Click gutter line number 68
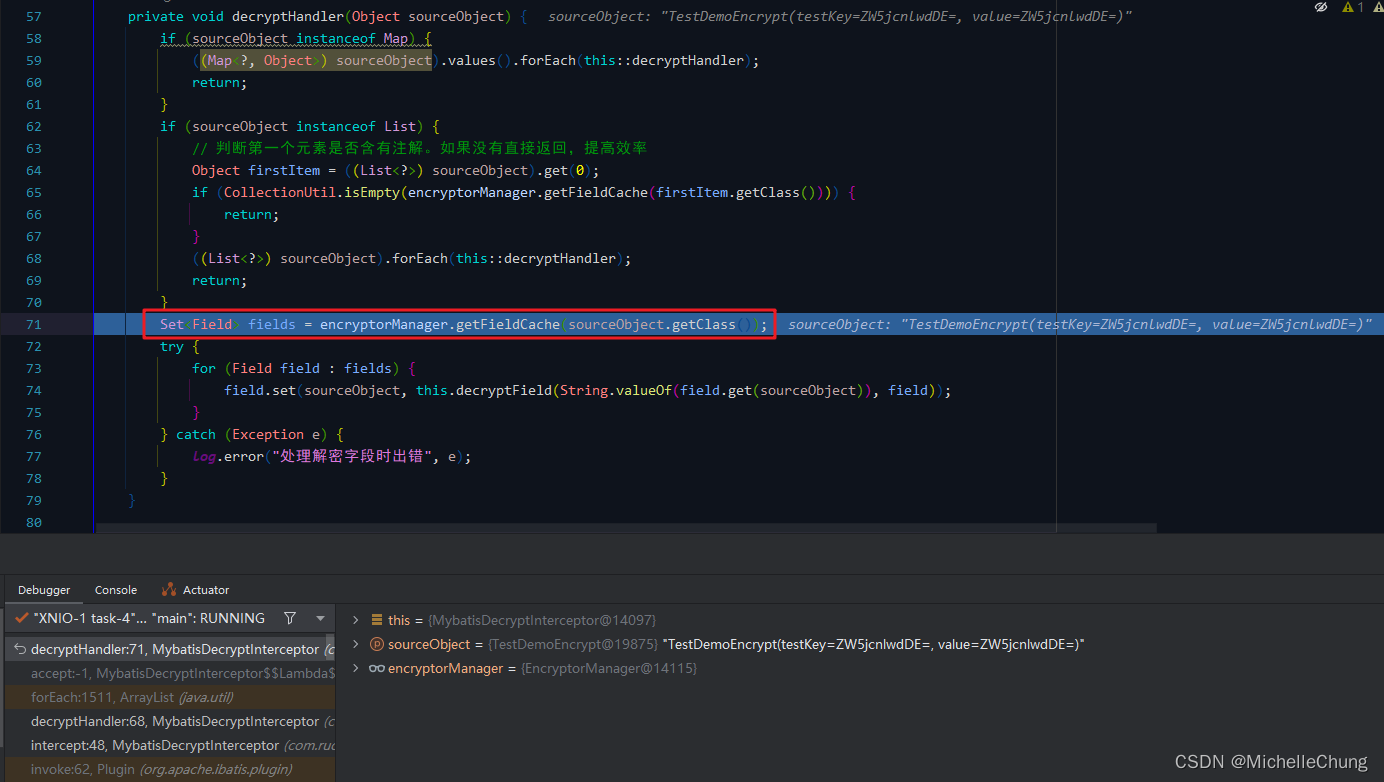The height and width of the screenshot is (782, 1384). point(34,258)
